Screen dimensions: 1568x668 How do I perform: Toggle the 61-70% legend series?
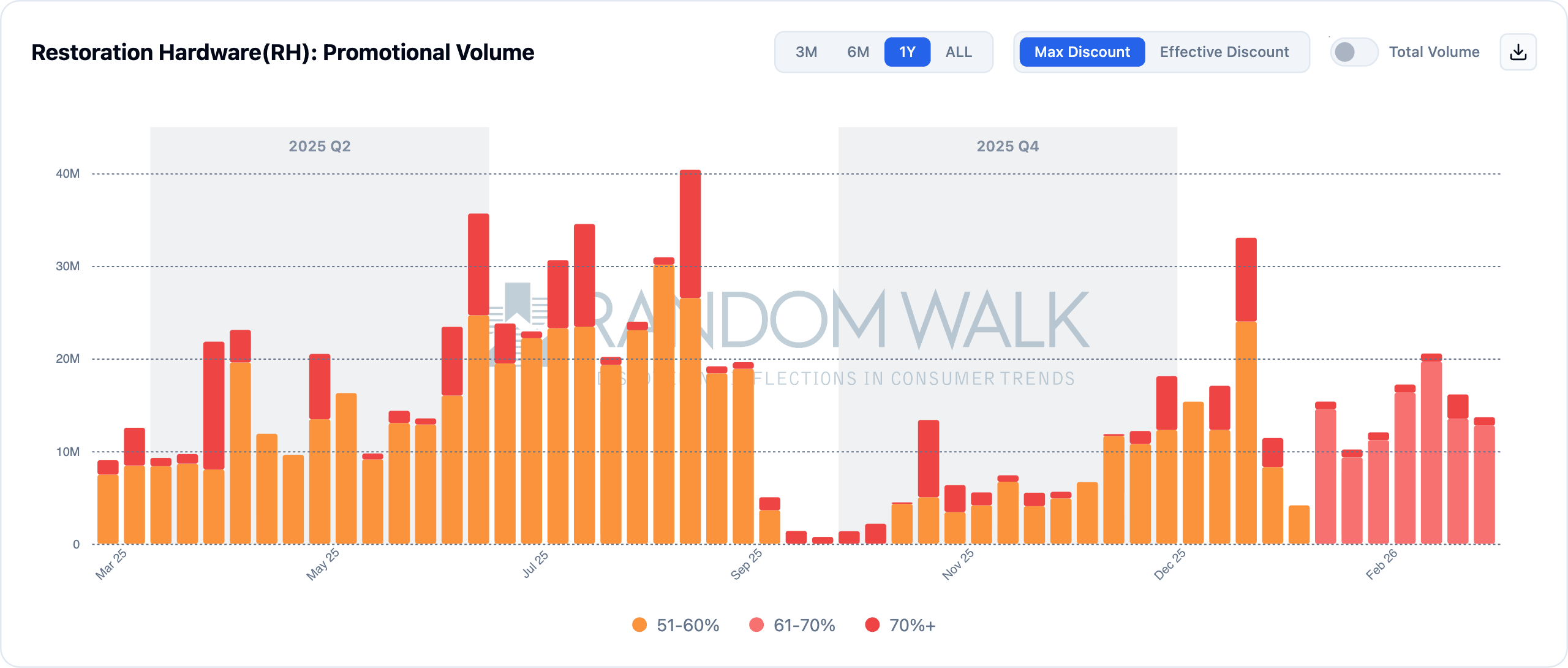[804, 625]
